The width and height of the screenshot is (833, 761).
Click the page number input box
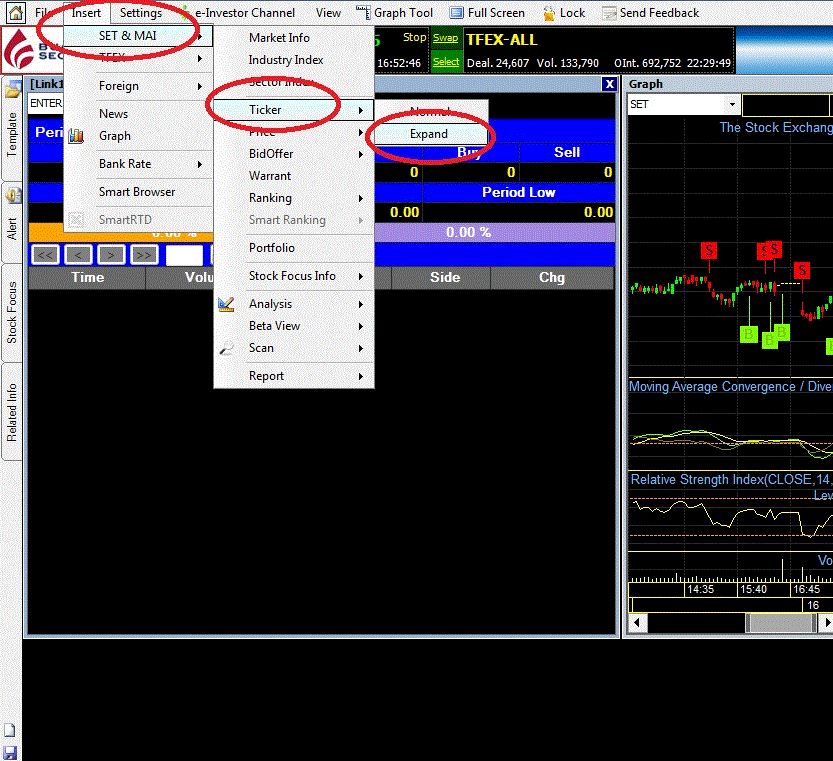click(184, 255)
